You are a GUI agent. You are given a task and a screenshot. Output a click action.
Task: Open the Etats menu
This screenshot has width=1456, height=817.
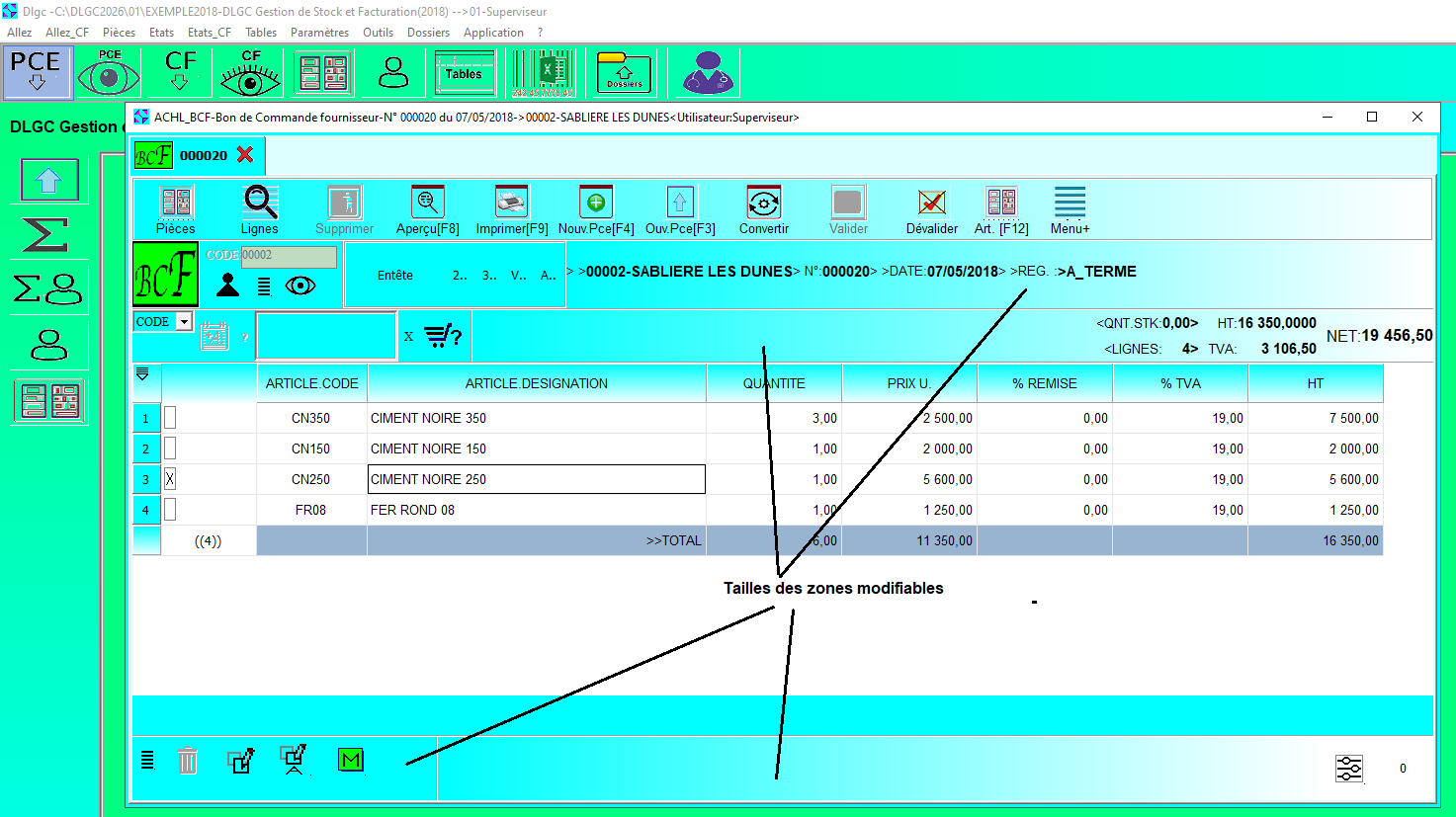pyautogui.click(x=161, y=33)
